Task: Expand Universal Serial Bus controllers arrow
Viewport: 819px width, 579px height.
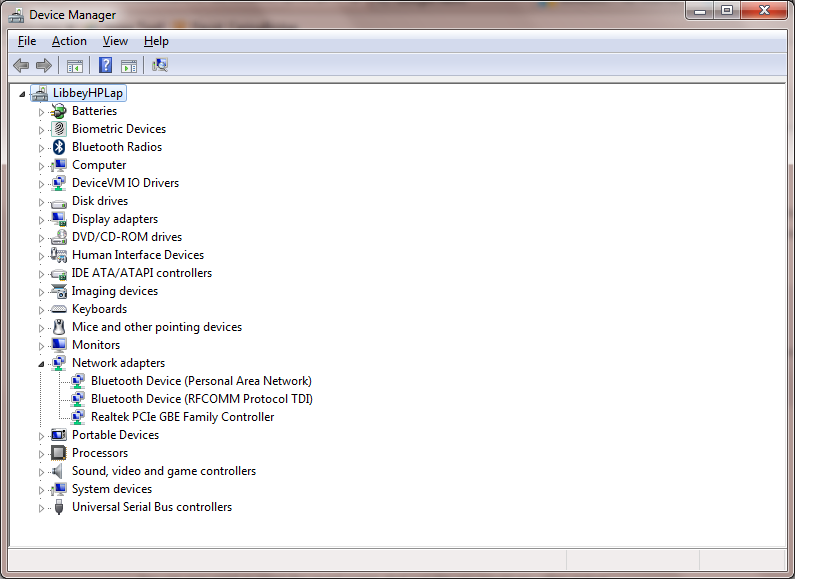Action: tap(41, 508)
